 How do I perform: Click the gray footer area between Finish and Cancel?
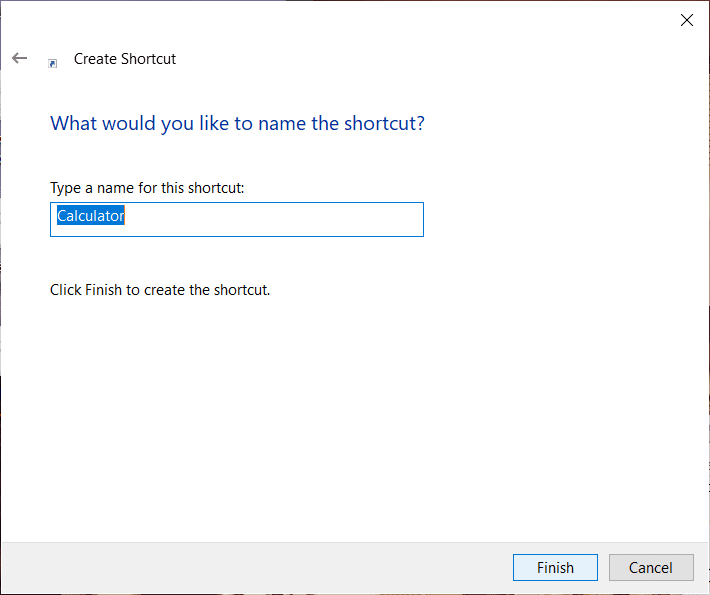pyautogui.click(x=604, y=568)
